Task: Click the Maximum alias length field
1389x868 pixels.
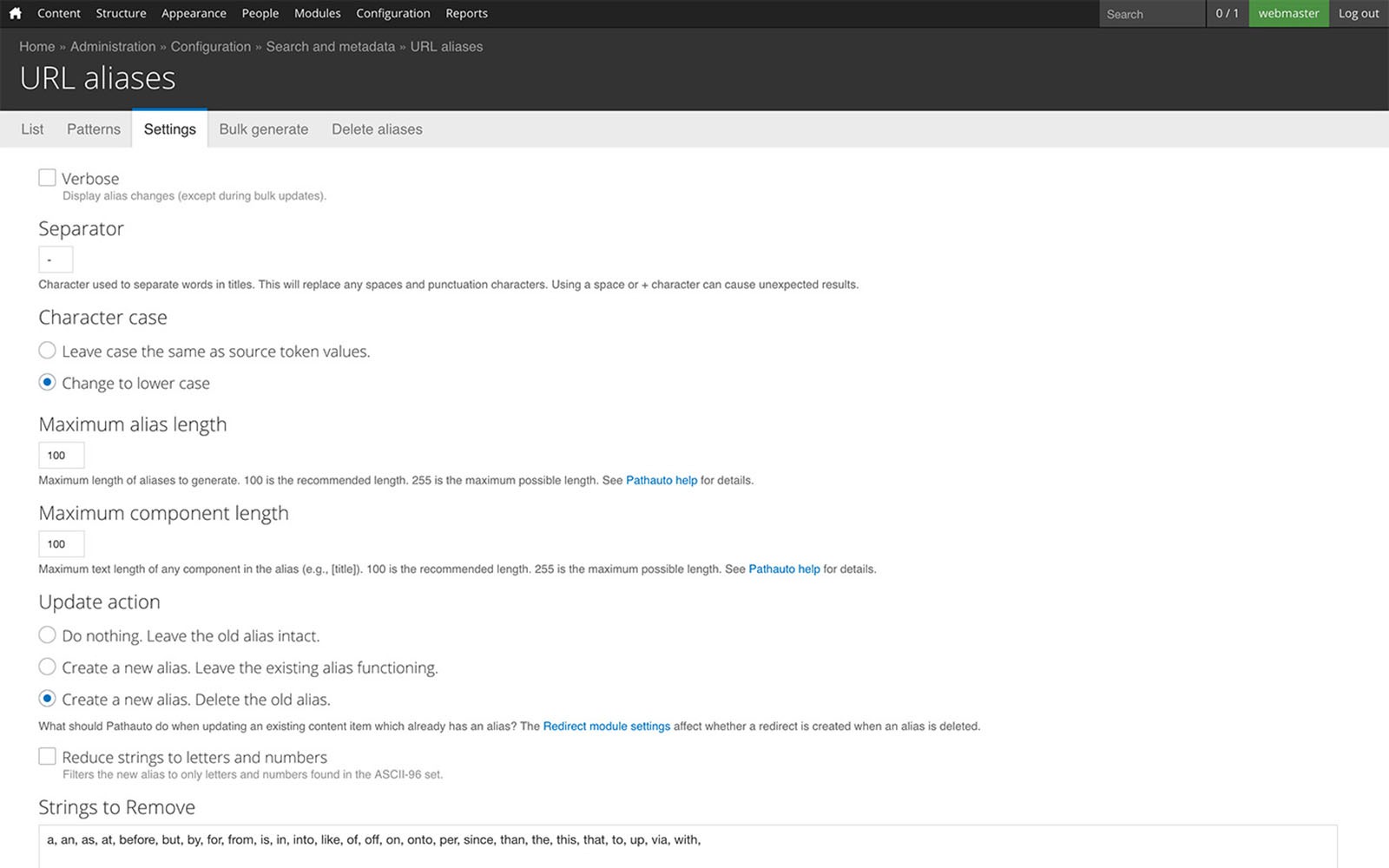Action: [x=62, y=455]
